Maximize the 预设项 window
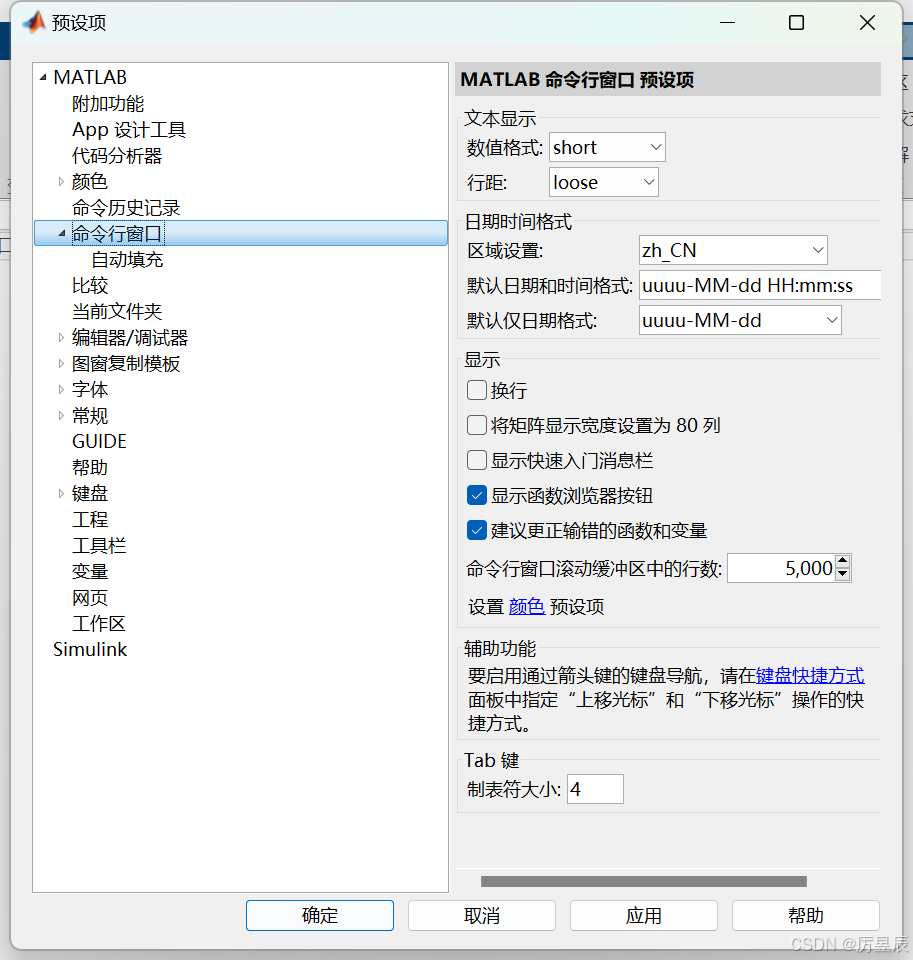Viewport: 913px width, 960px height. (796, 23)
